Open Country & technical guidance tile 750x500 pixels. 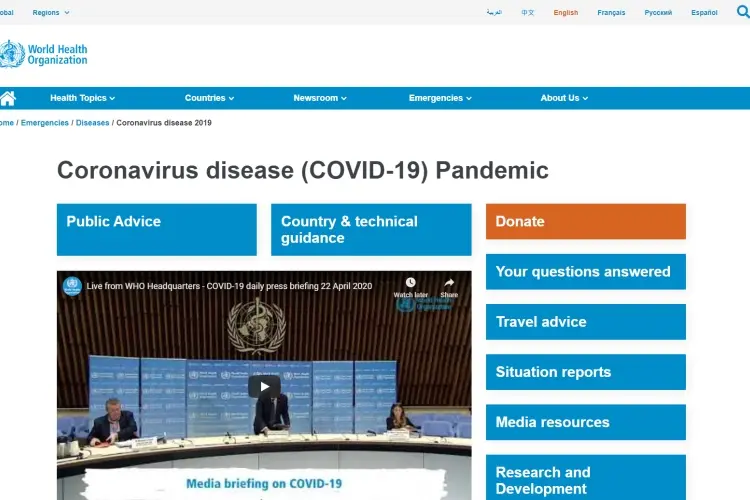point(371,230)
